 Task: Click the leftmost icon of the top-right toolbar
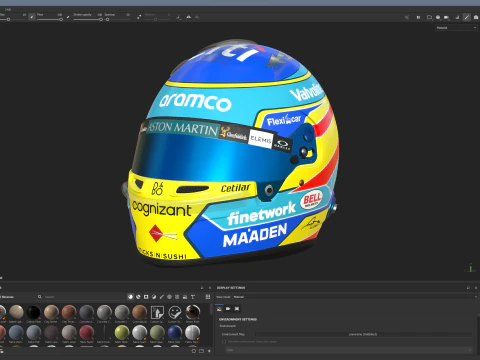click(x=407, y=17)
